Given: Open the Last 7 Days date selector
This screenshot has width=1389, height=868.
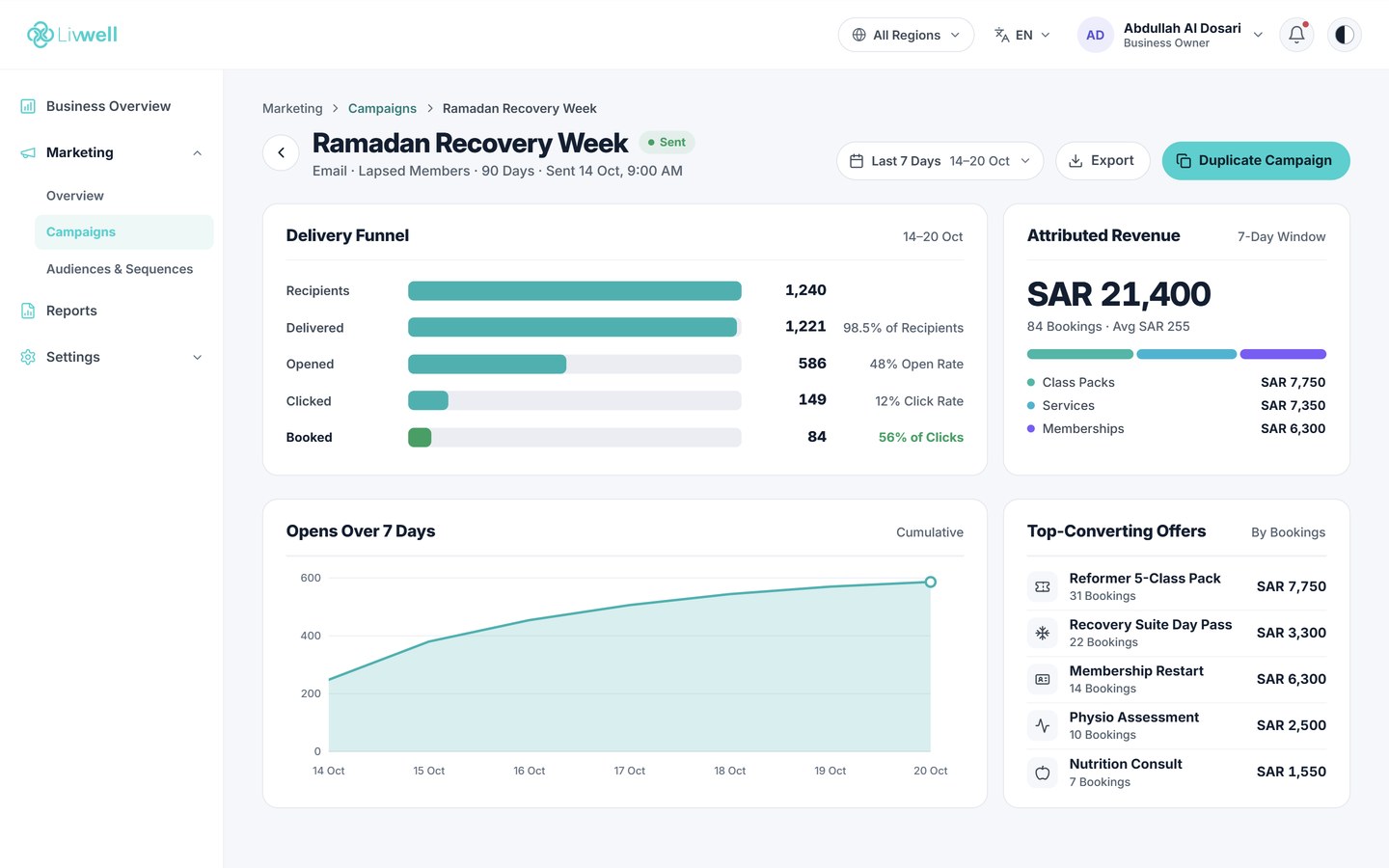Looking at the screenshot, I should (940, 161).
